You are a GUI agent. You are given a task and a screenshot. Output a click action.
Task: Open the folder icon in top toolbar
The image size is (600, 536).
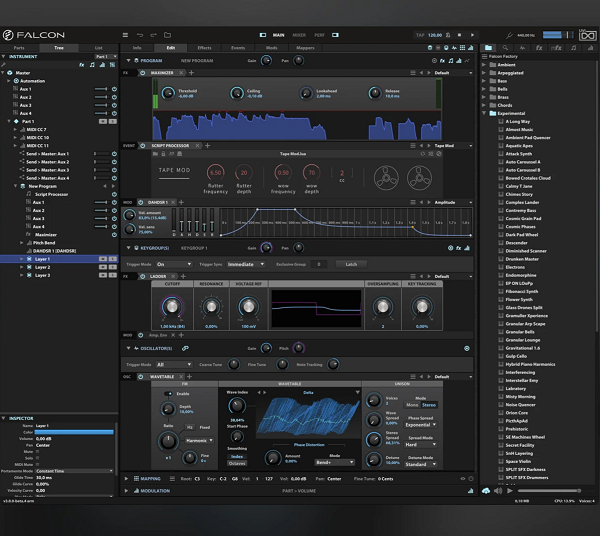(167, 35)
